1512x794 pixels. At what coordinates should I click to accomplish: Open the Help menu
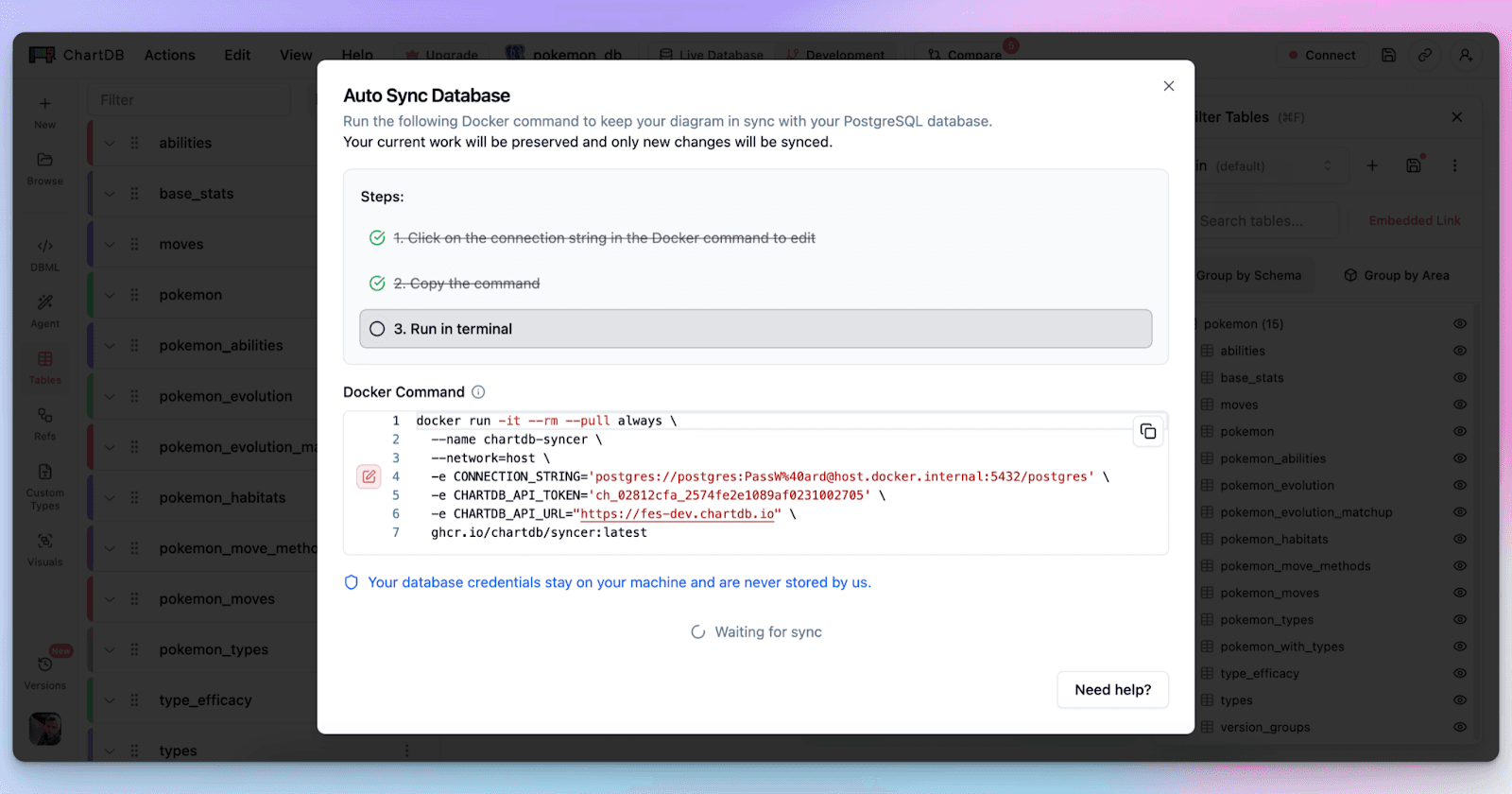click(357, 55)
